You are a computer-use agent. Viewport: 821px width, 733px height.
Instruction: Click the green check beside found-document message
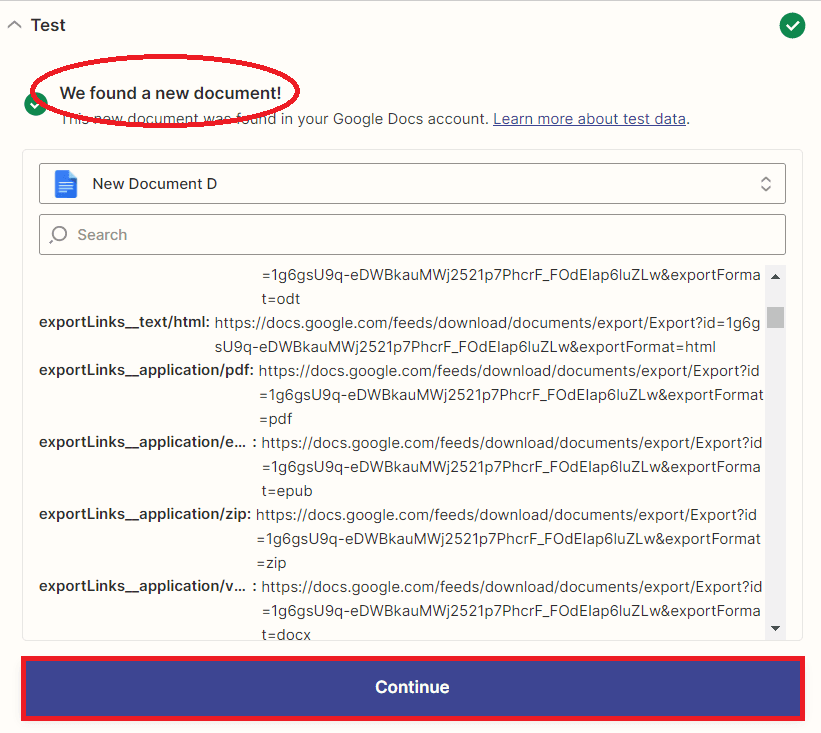(x=36, y=104)
